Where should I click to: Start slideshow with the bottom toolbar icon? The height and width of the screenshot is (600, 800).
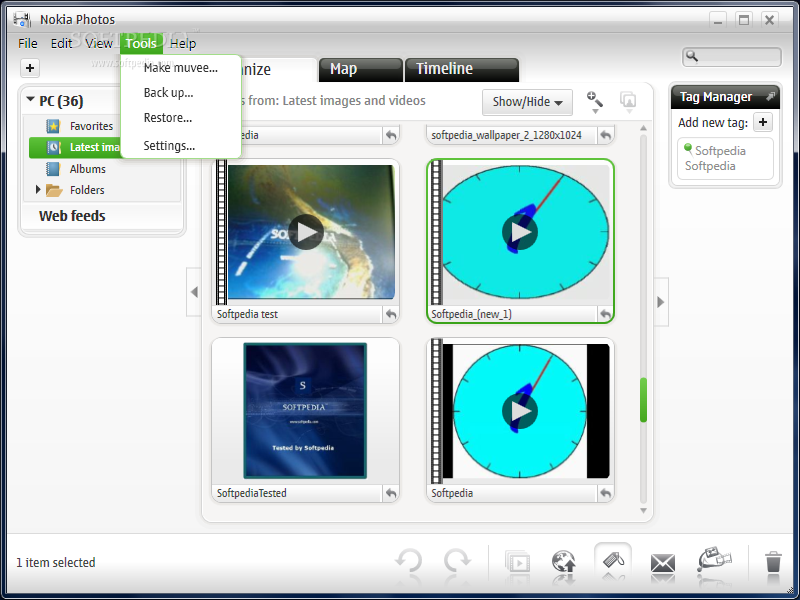point(517,562)
